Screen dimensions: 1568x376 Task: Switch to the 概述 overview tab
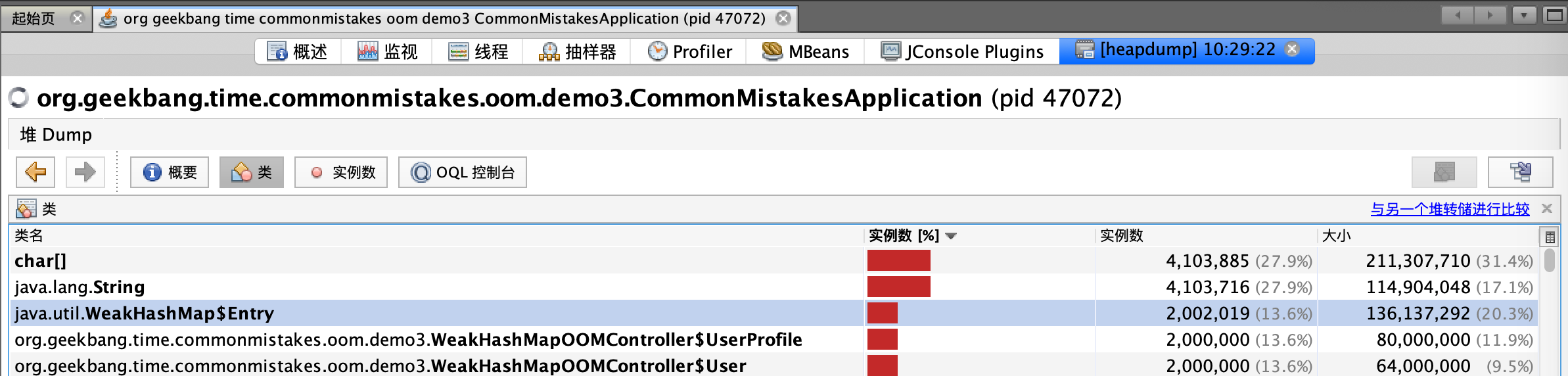click(x=298, y=51)
